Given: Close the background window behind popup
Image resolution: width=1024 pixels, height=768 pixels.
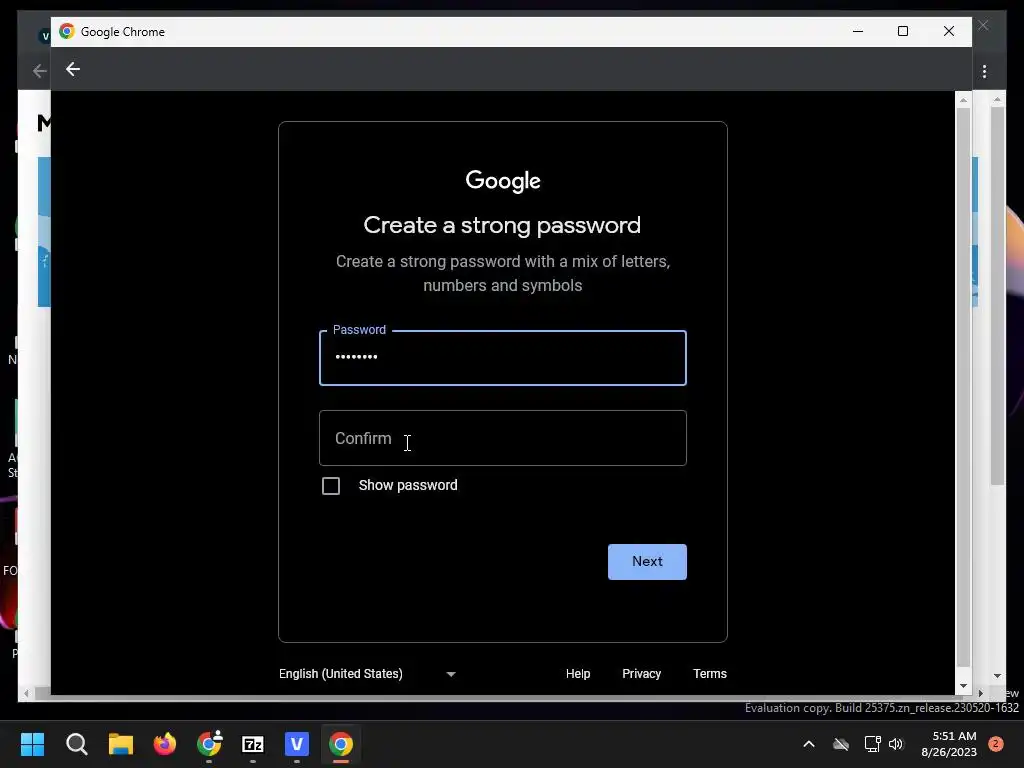Looking at the screenshot, I should [984, 25].
